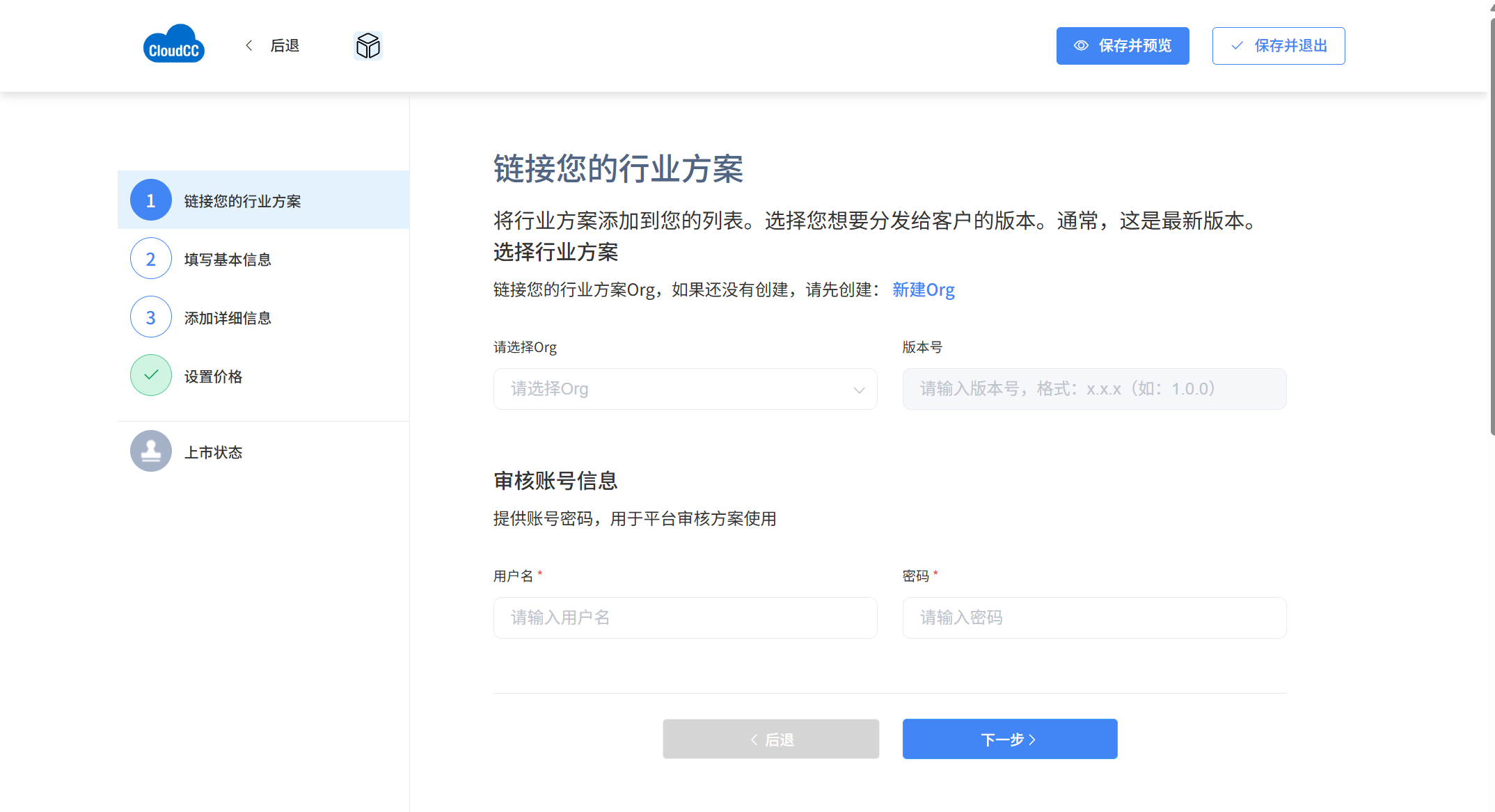Go to 设置价格 step

pyautogui.click(x=213, y=376)
